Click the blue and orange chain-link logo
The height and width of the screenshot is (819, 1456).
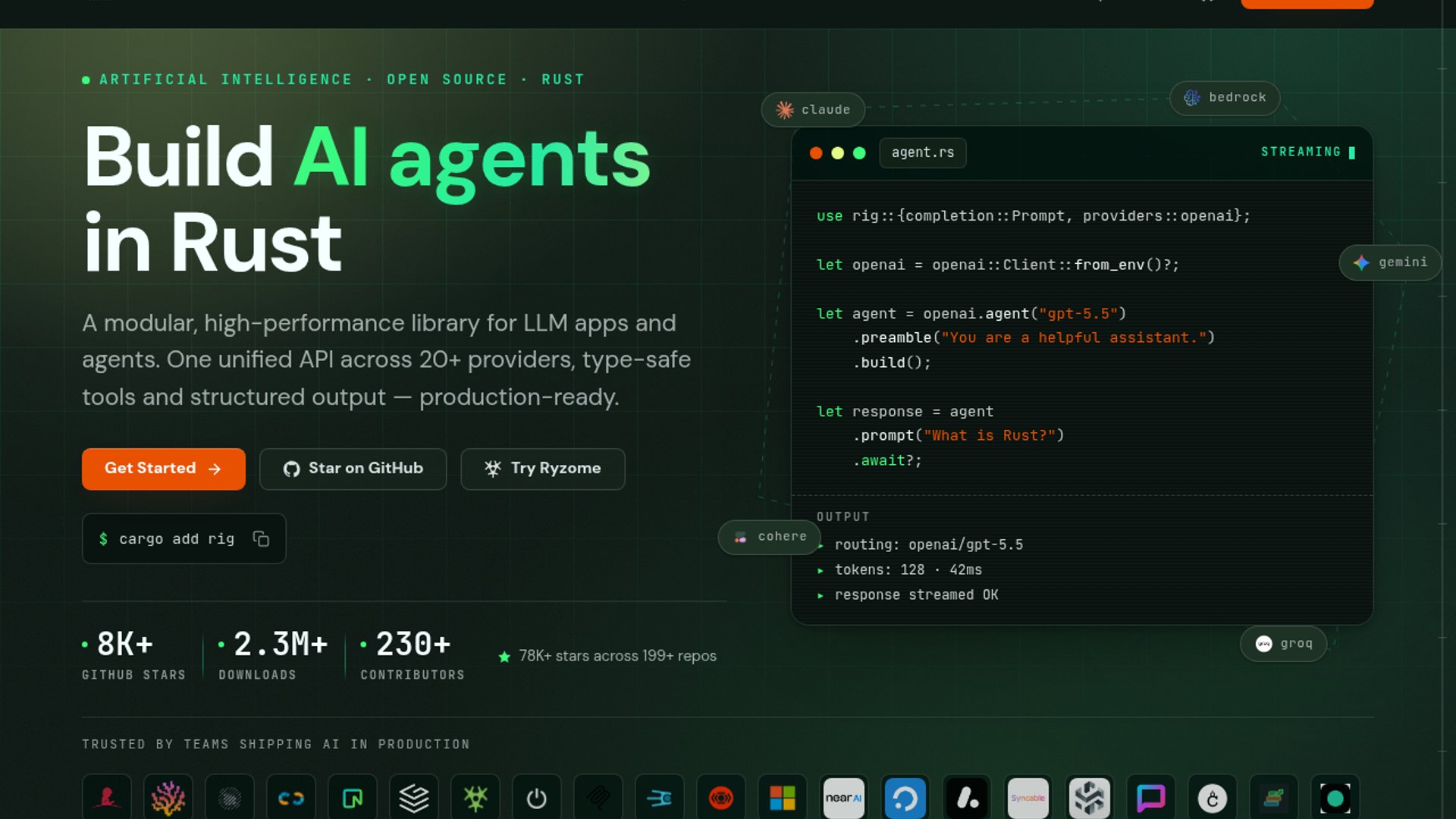[x=291, y=798]
